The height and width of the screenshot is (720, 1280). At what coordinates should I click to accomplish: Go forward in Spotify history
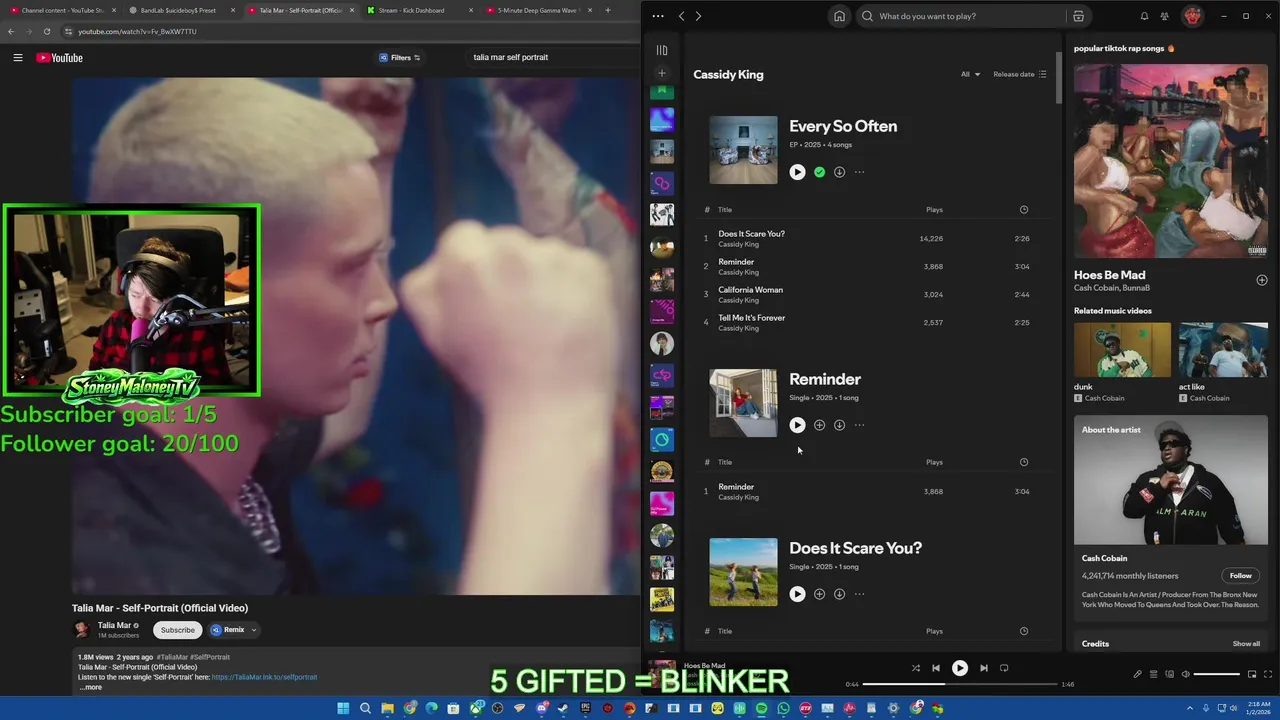pyautogui.click(x=698, y=16)
